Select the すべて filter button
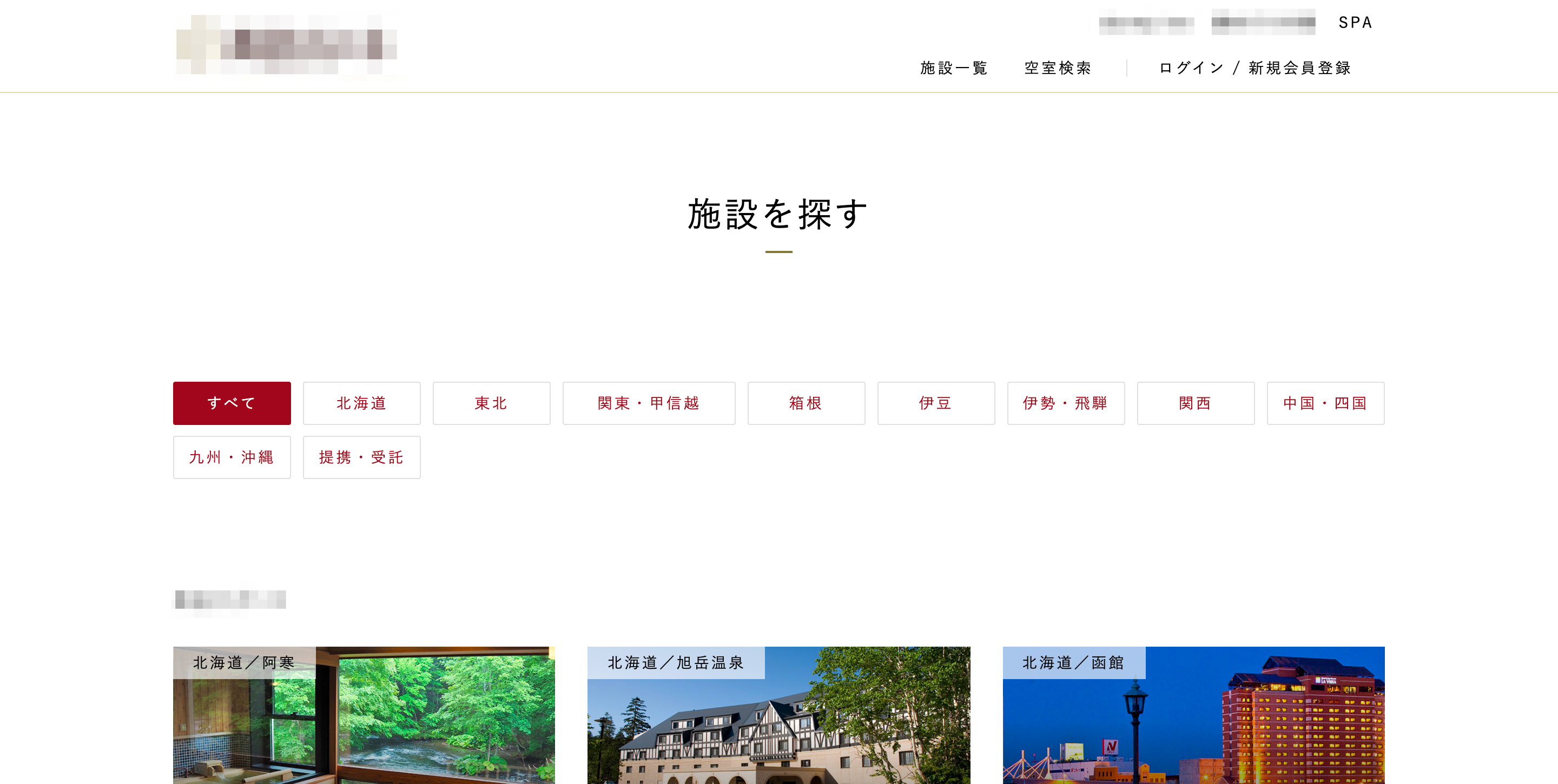 232,403
